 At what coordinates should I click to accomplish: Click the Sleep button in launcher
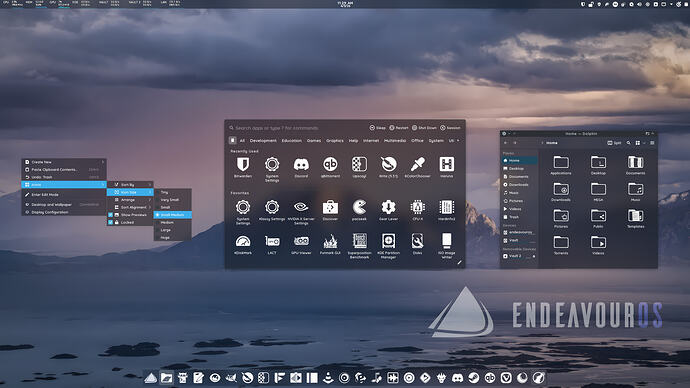tap(378, 128)
